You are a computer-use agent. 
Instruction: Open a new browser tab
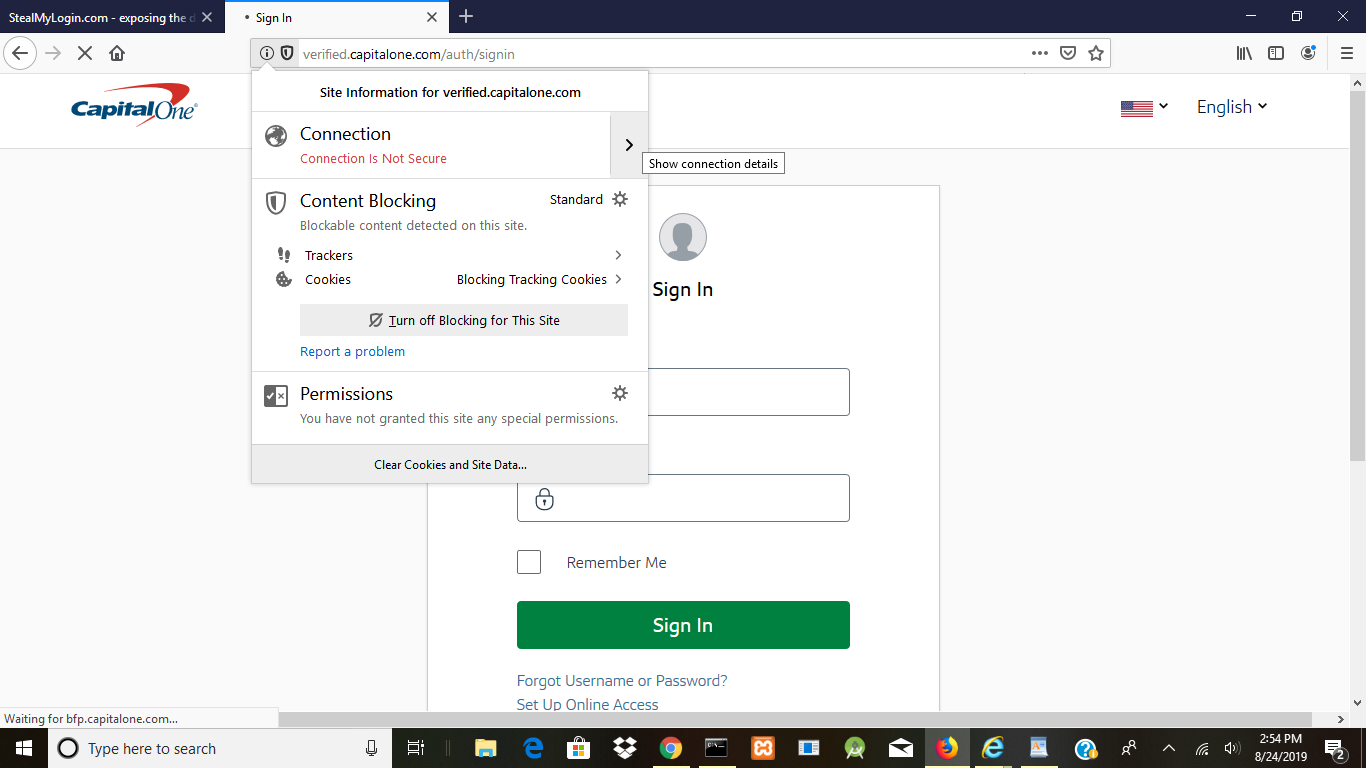point(466,16)
